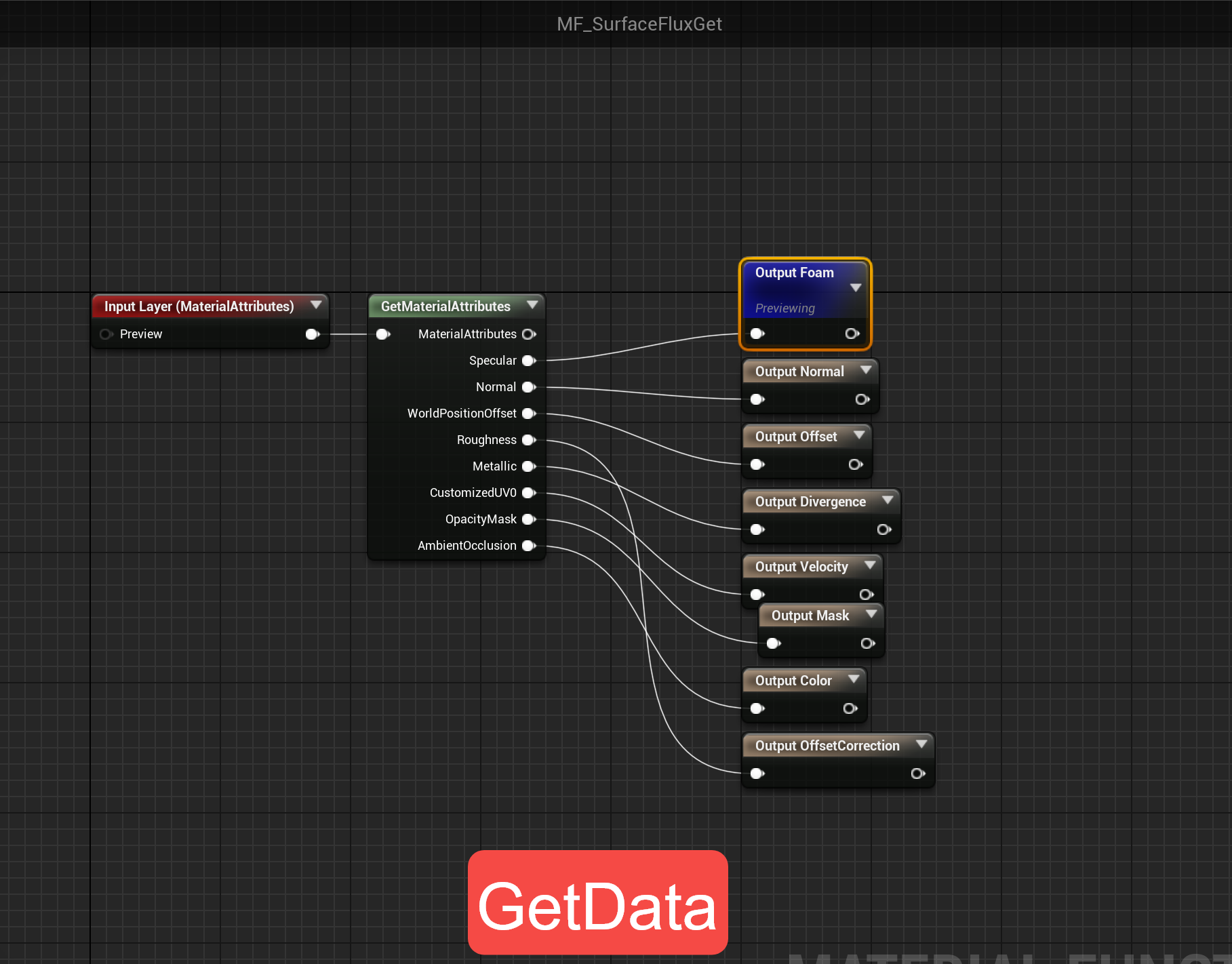The image size is (1232, 964).
Task: Click the CustomizedUV0 output pin
Action: click(529, 493)
